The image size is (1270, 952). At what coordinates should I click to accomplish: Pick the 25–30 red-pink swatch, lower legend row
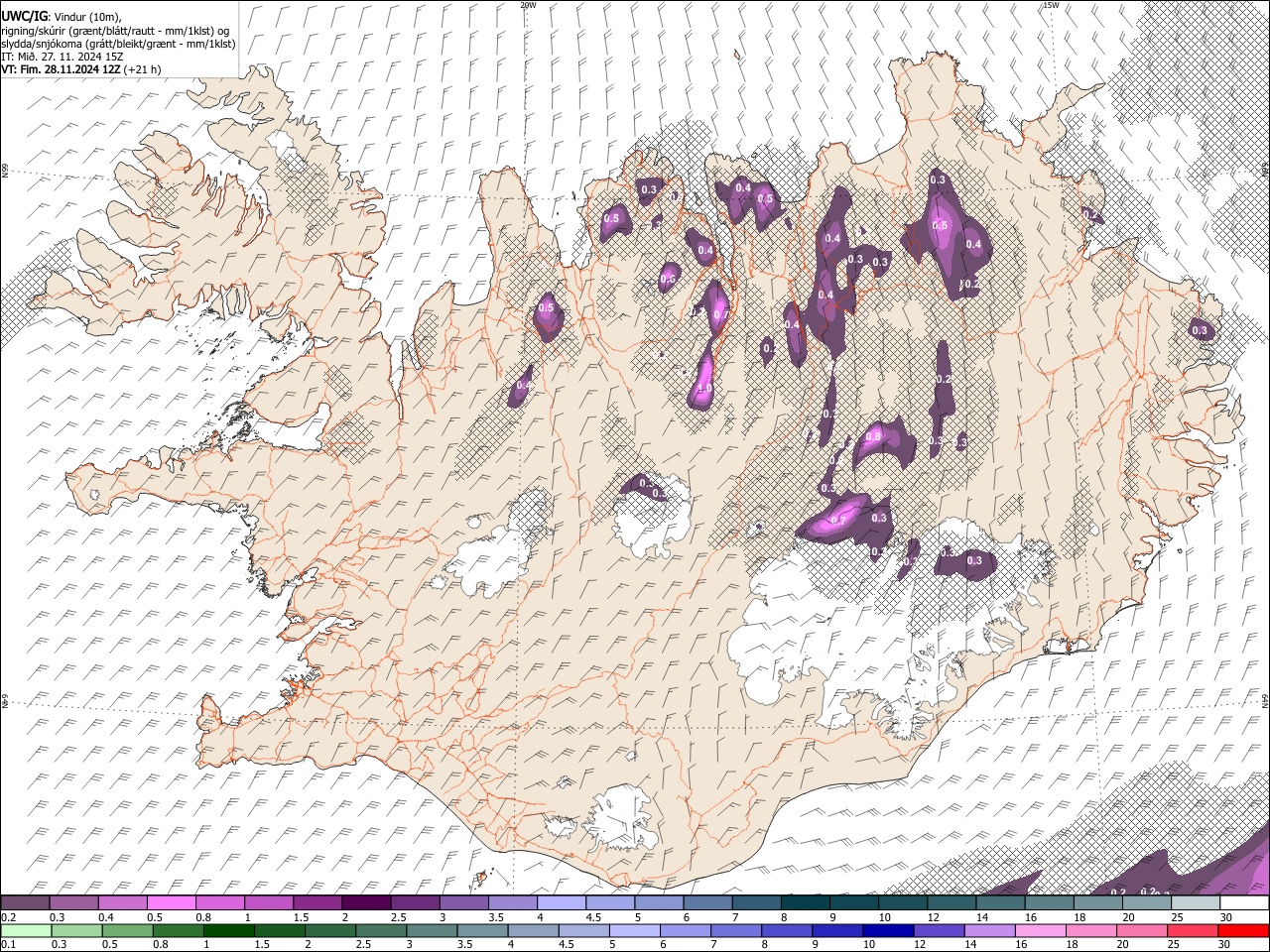[1192, 930]
